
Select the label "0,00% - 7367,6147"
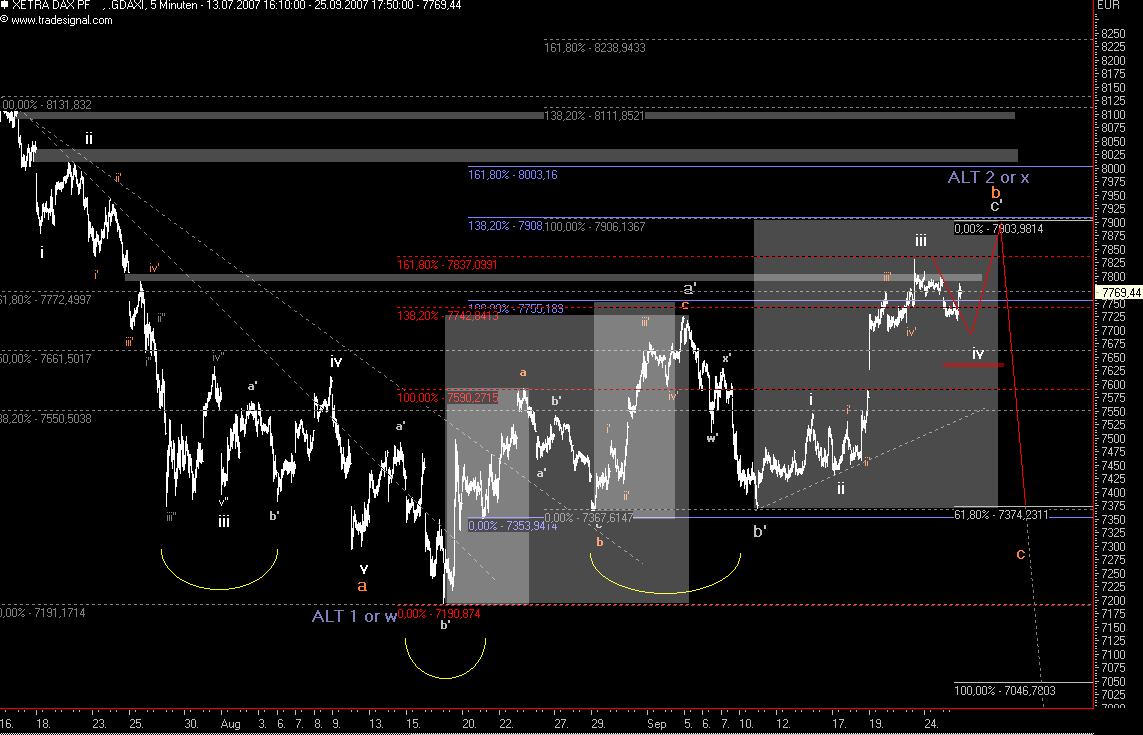point(589,518)
